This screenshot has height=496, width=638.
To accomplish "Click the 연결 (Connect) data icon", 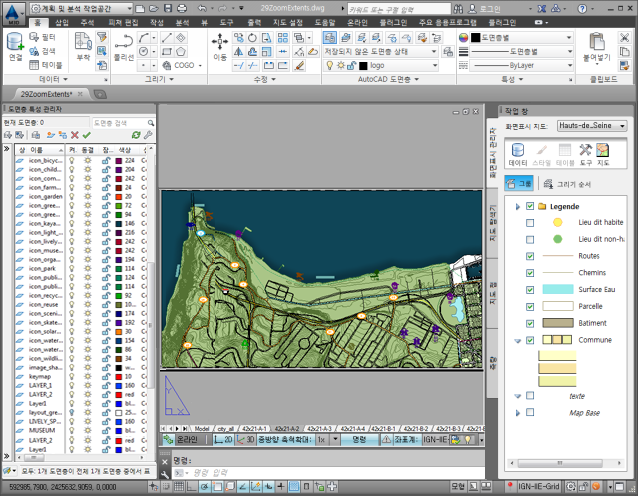I will pos(15,44).
